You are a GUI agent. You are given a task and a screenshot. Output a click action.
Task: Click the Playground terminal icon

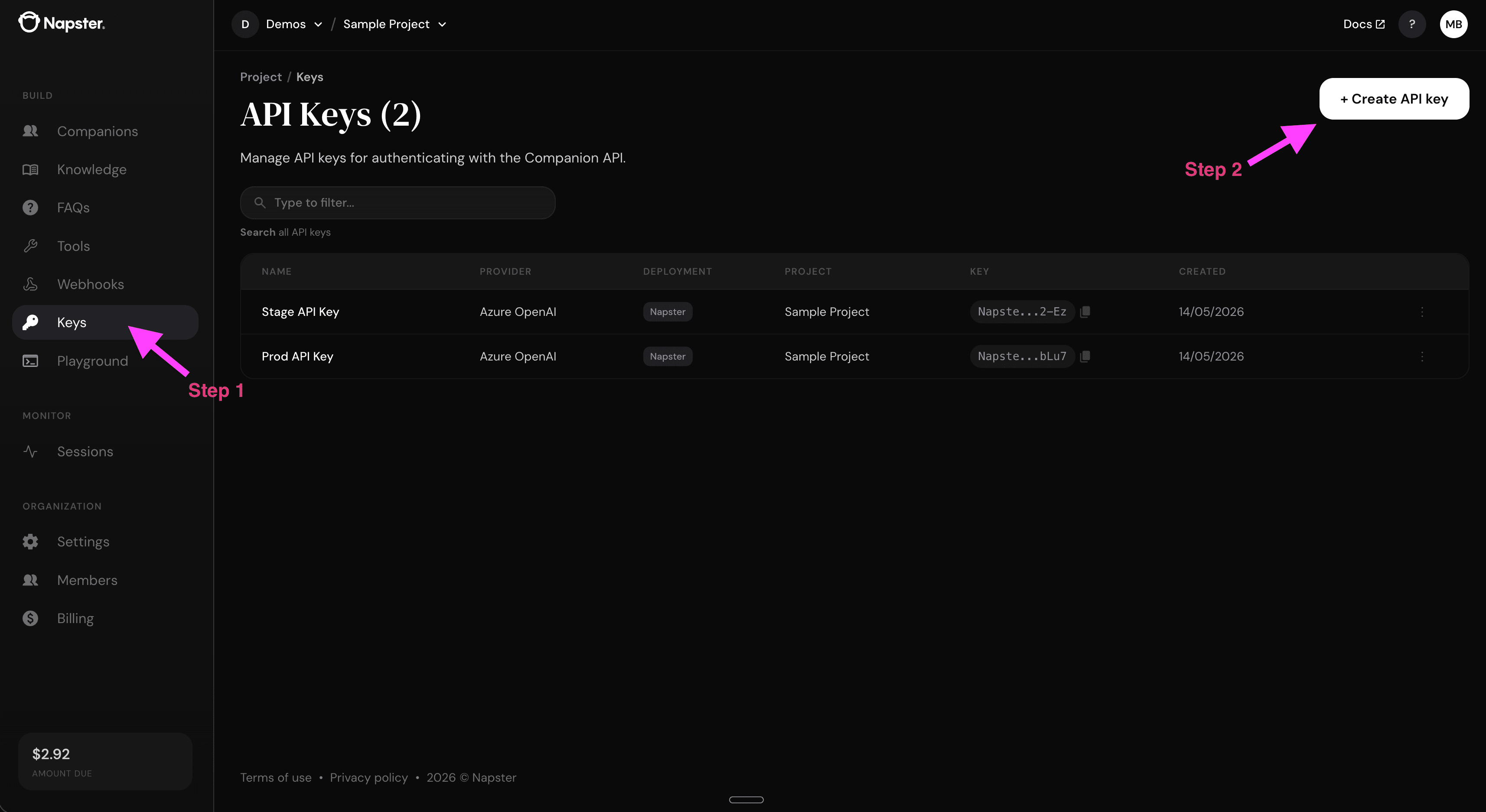(x=31, y=361)
